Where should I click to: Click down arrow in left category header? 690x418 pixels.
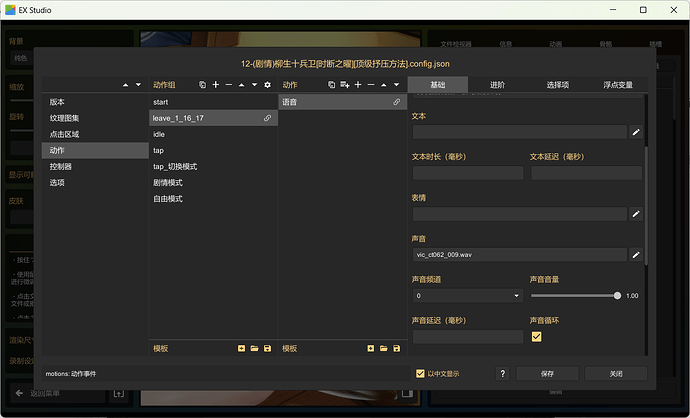click(138, 84)
